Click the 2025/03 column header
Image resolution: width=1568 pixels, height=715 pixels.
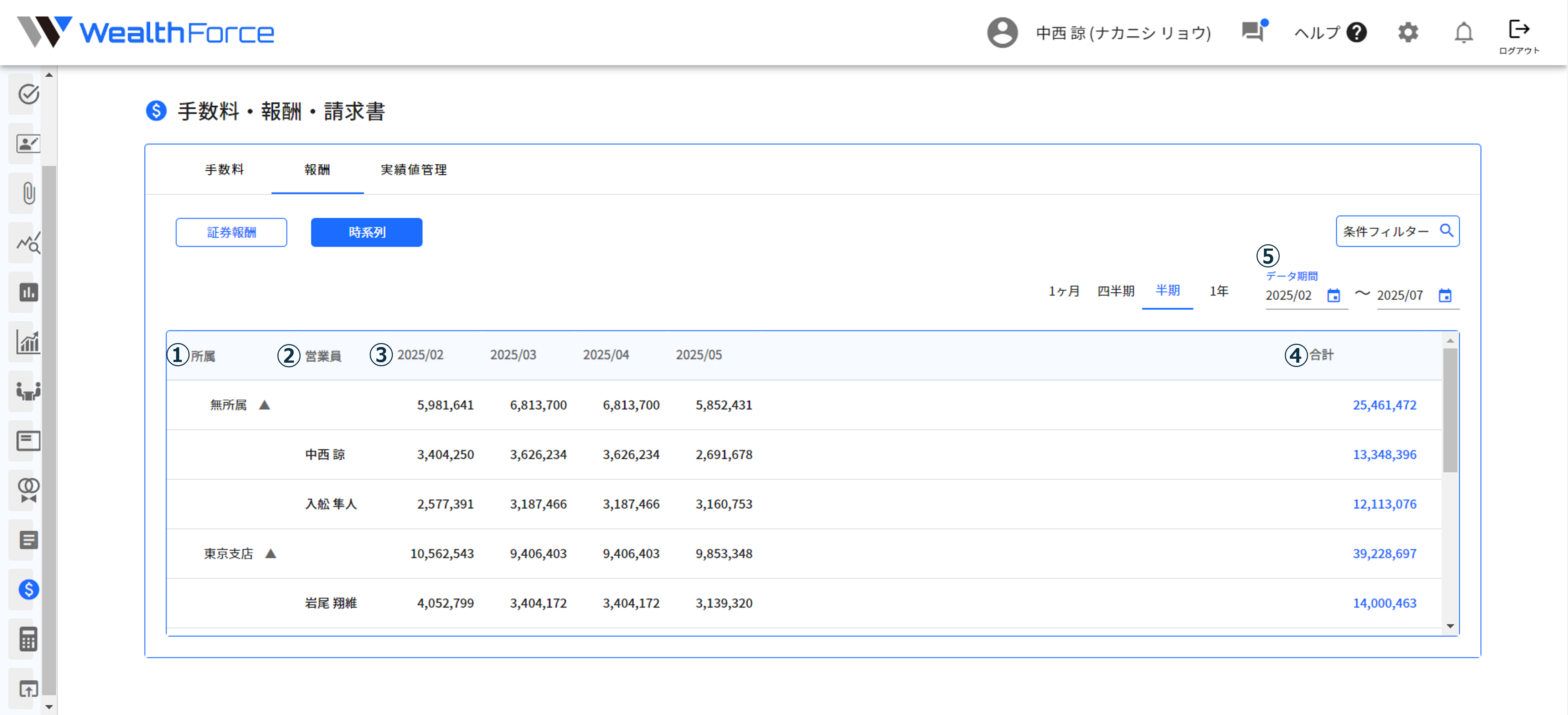click(x=512, y=355)
